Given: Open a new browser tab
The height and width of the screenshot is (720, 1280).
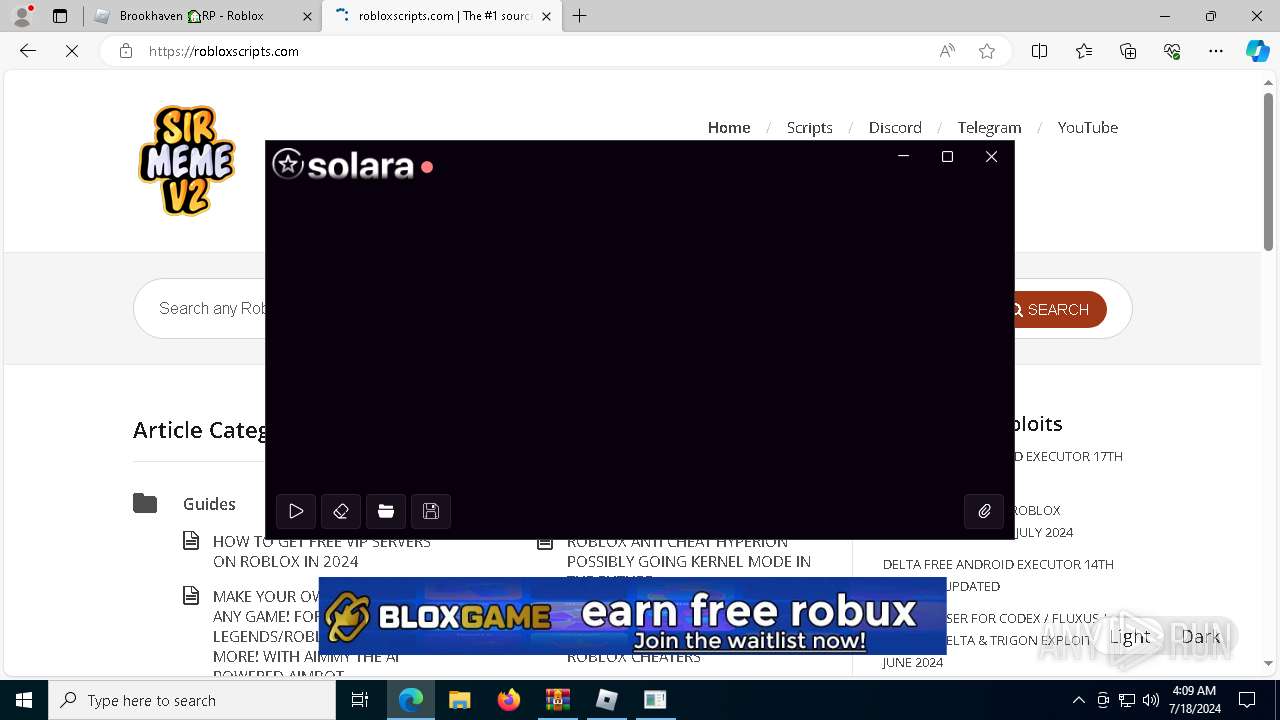Looking at the screenshot, I should coord(579,16).
